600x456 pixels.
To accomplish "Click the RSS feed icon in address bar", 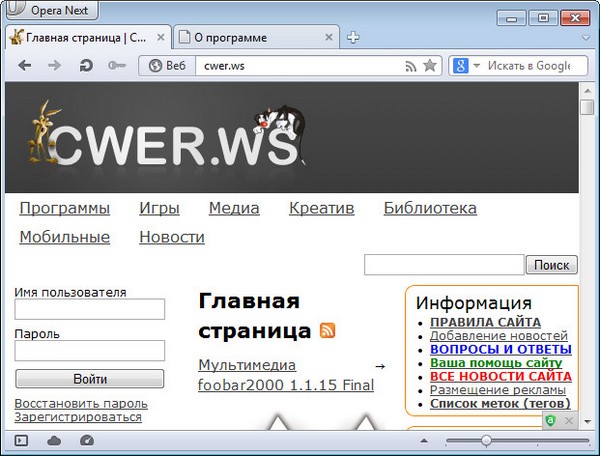I will 410,66.
